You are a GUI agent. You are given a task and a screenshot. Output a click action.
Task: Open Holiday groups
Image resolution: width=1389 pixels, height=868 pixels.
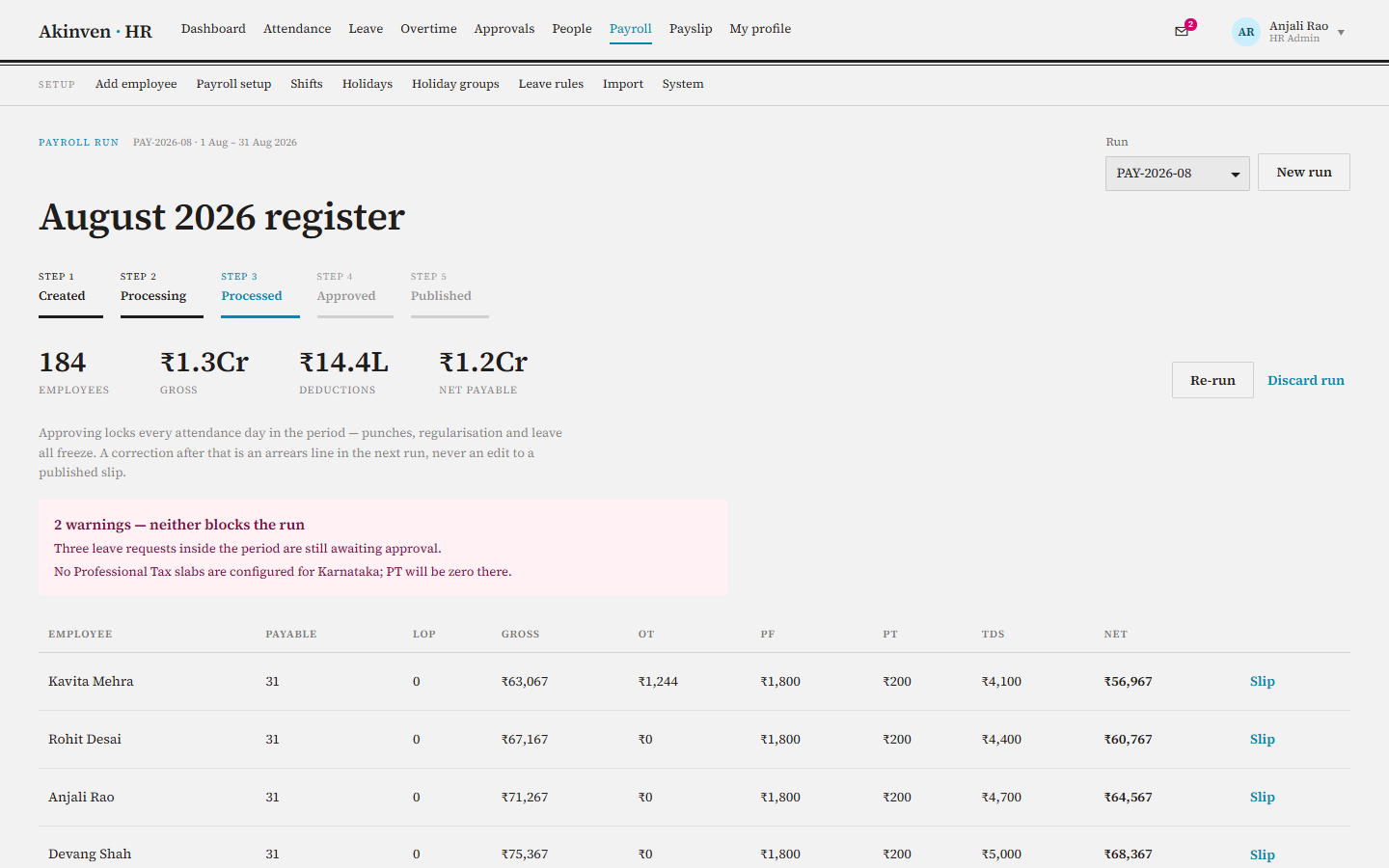click(455, 84)
